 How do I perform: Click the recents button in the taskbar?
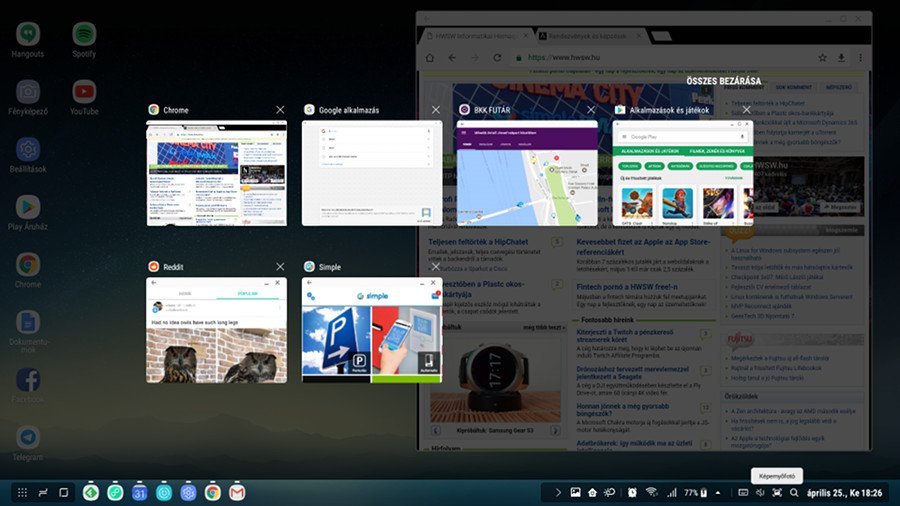coord(43,492)
